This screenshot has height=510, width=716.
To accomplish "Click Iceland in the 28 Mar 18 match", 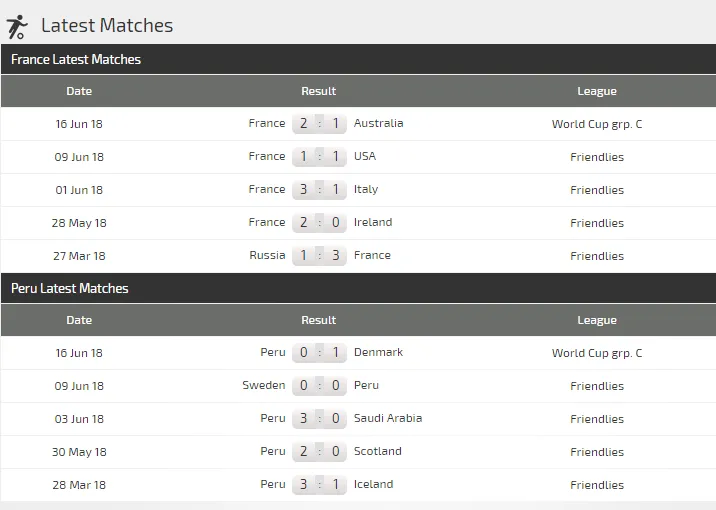I will pos(374,484).
